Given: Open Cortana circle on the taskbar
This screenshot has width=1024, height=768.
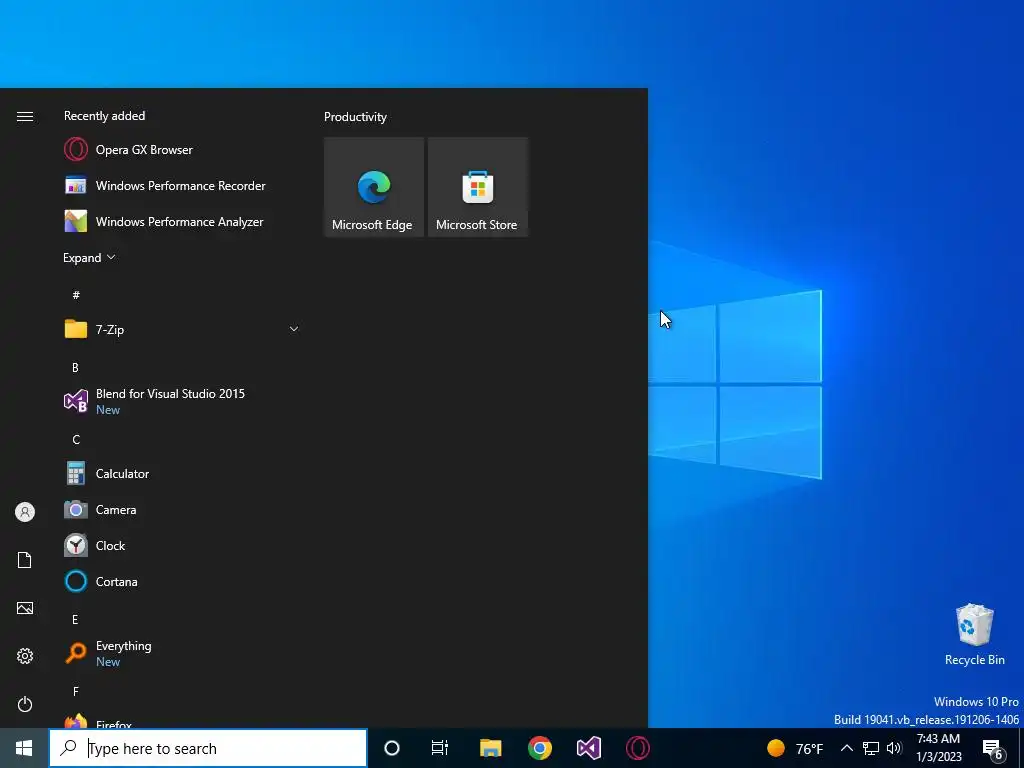Looking at the screenshot, I should pos(392,748).
